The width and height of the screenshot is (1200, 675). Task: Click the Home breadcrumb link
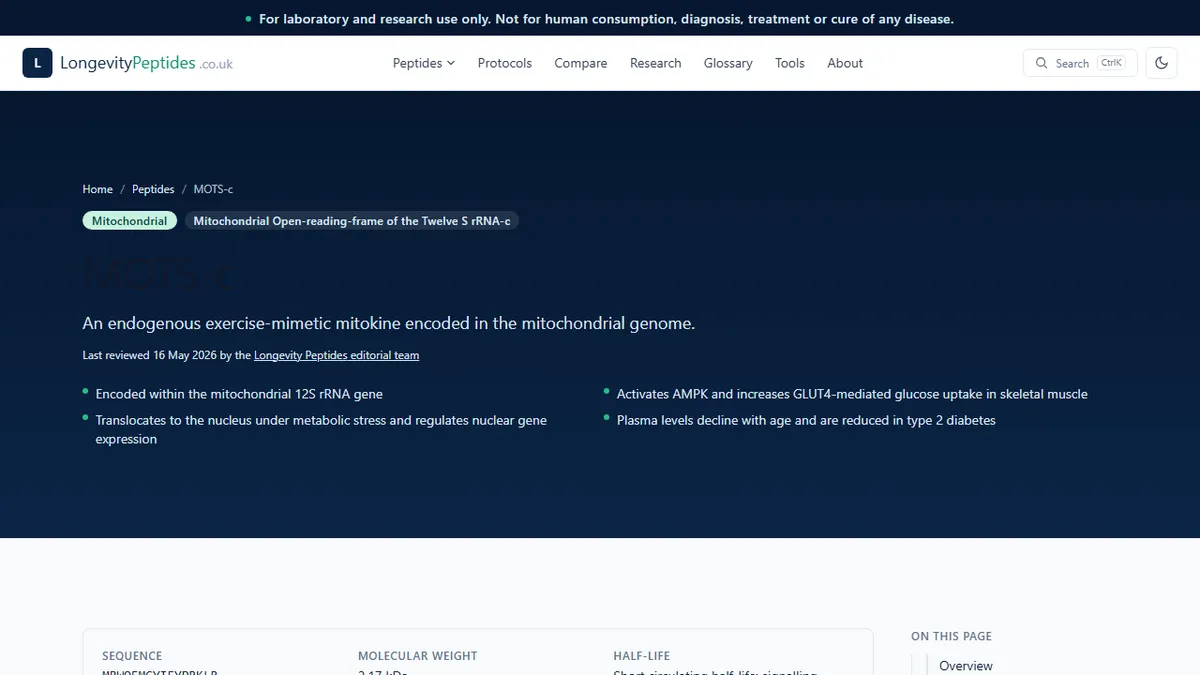pyautogui.click(x=98, y=189)
